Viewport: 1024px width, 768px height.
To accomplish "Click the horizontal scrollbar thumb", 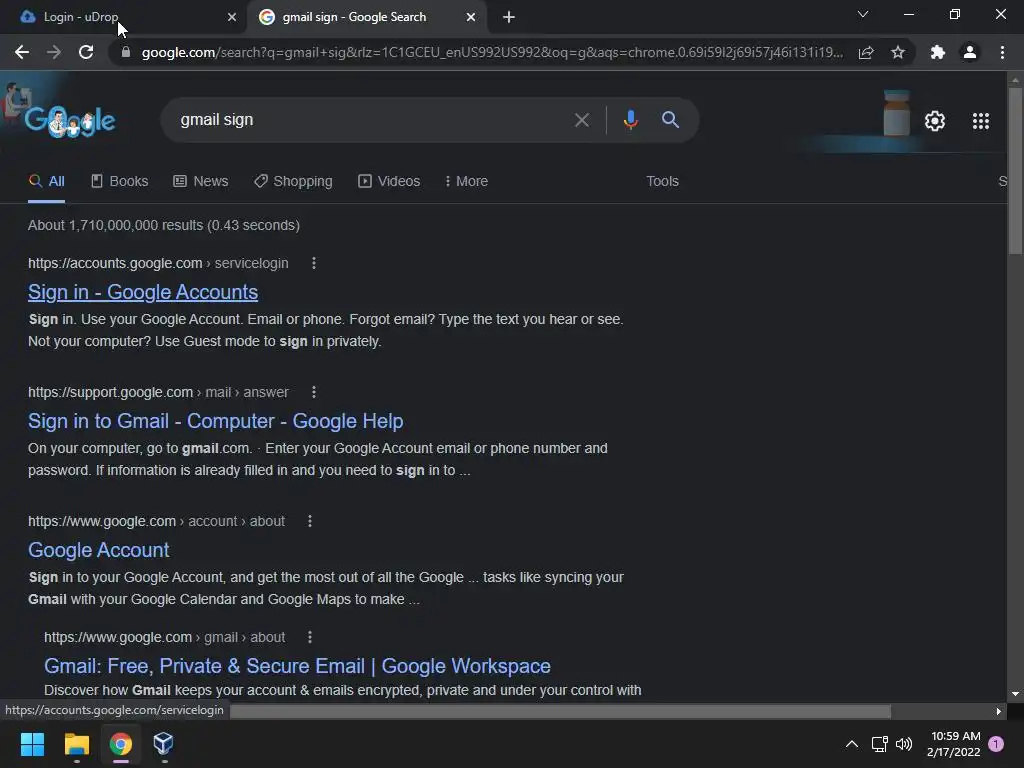I will click(x=560, y=711).
